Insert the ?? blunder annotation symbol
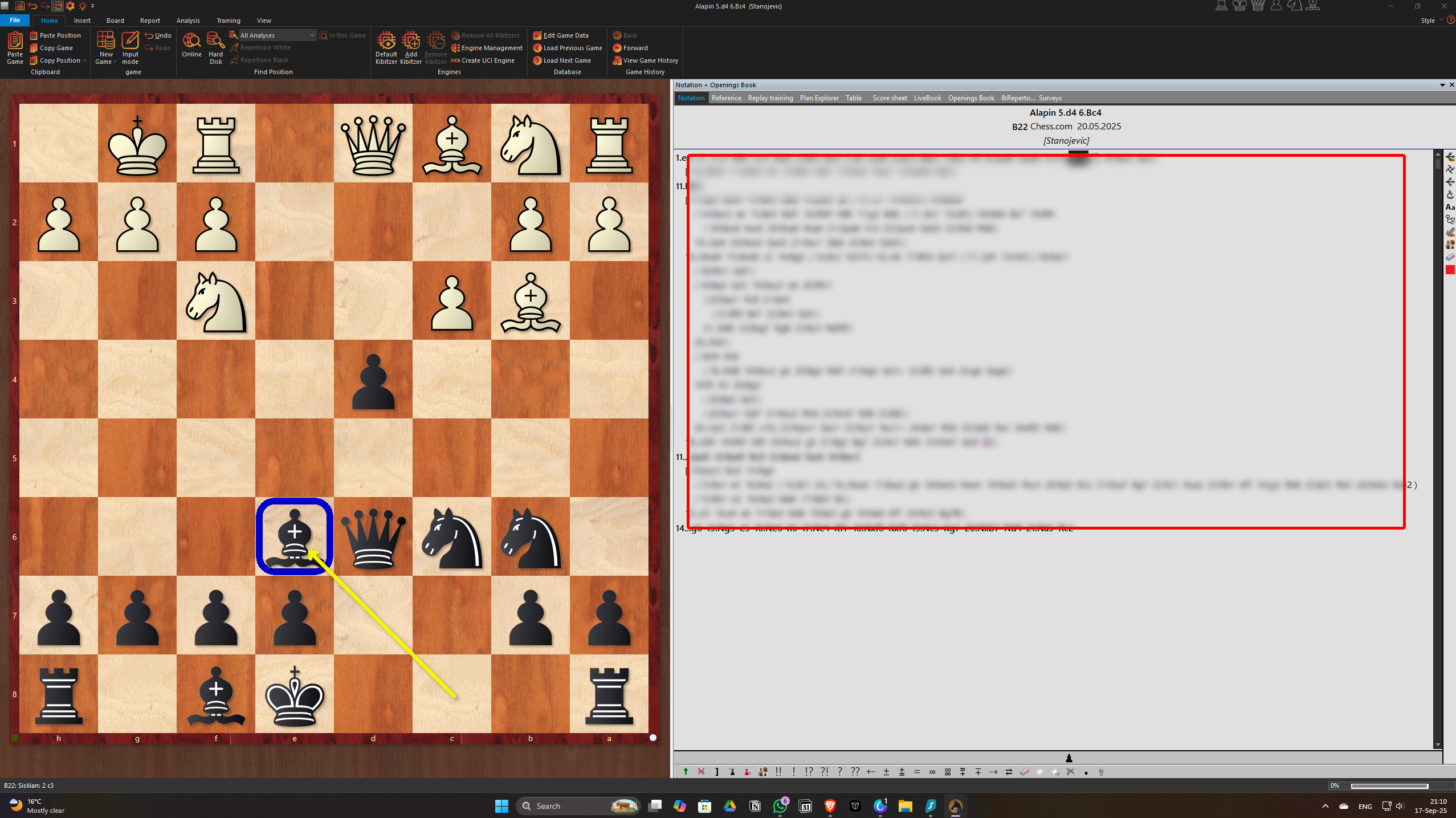 coord(855,772)
